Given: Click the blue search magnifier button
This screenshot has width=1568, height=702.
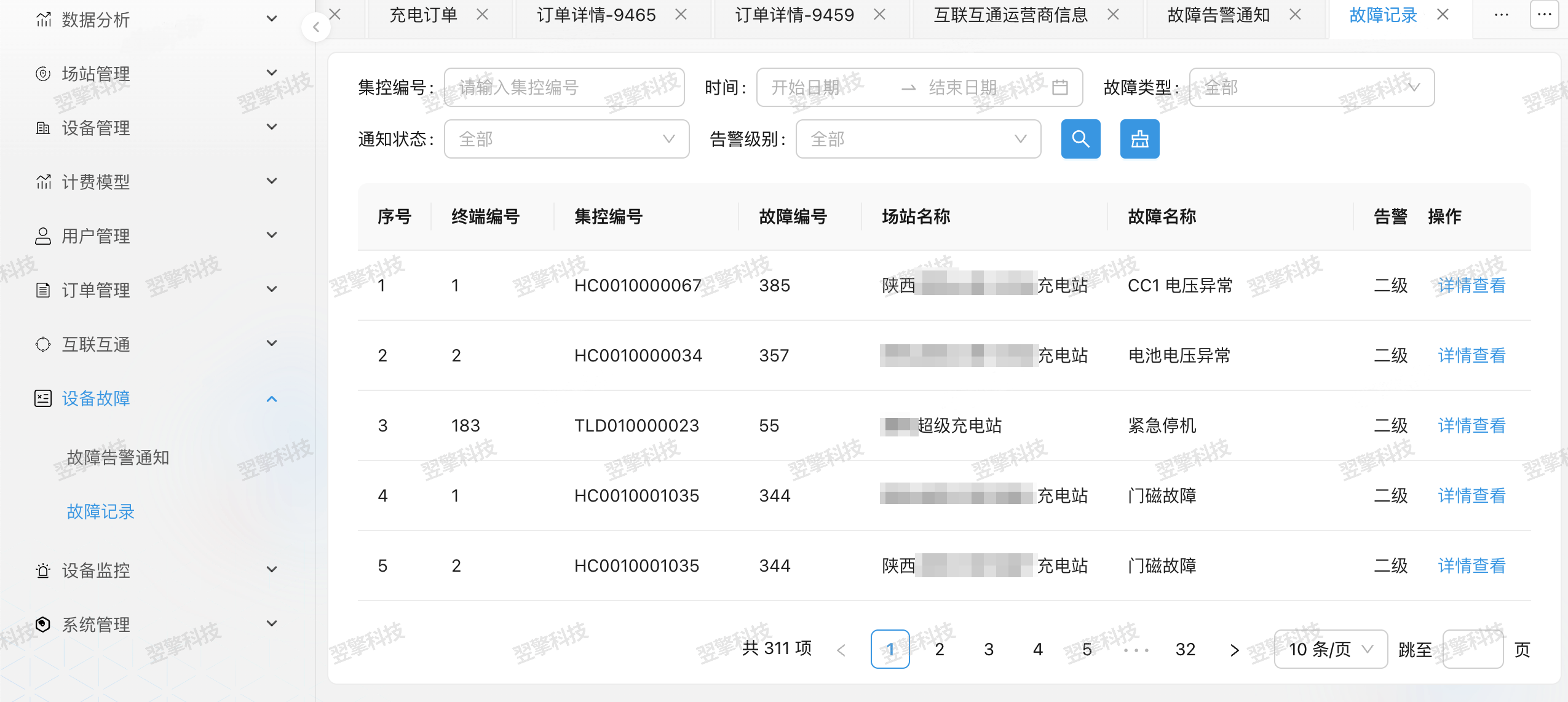Looking at the screenshot, I should (1080, 139).
